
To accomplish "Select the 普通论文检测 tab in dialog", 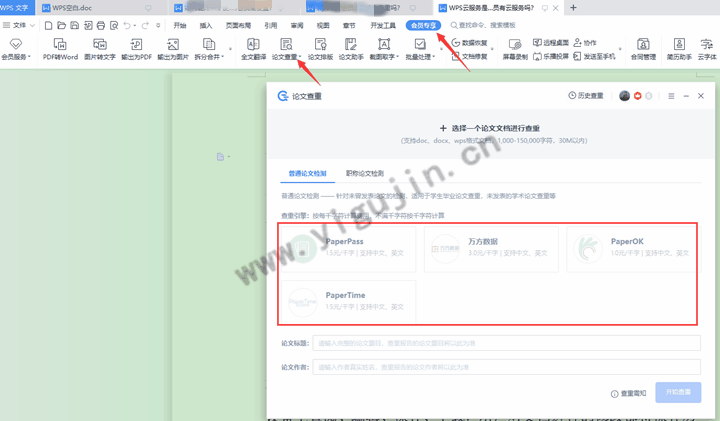I will coord(307,173).
